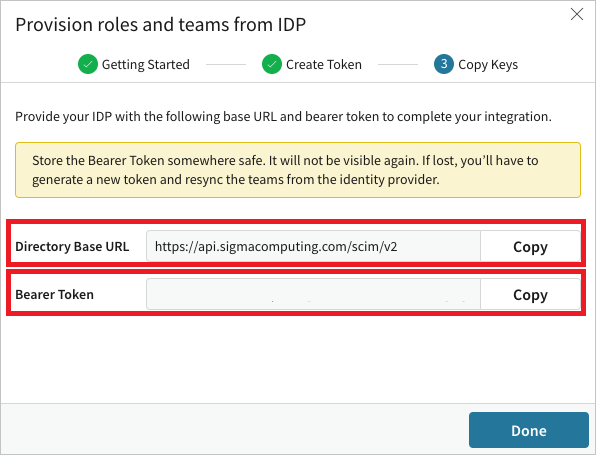This screenshot has height=455, width=596.
Task: Copy the Directory Base URL
Action: (530, 246)
